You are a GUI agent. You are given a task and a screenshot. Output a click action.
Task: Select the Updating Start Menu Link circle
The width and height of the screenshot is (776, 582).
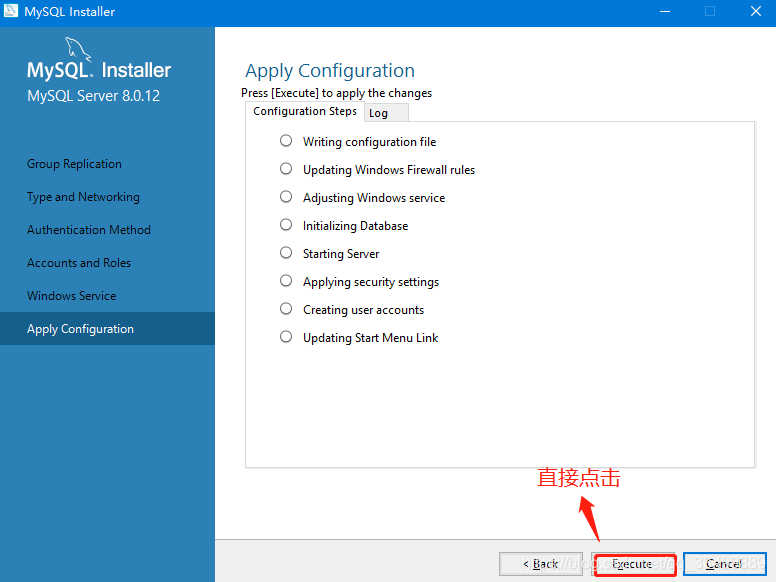click(x=286, y=337)
